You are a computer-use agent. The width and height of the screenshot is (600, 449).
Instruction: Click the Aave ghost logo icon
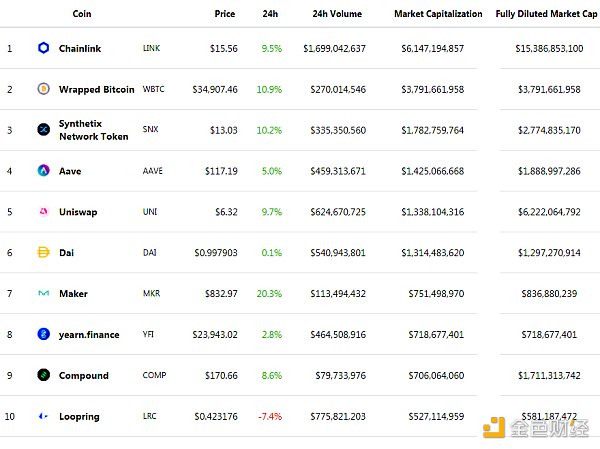click(43, 171)
